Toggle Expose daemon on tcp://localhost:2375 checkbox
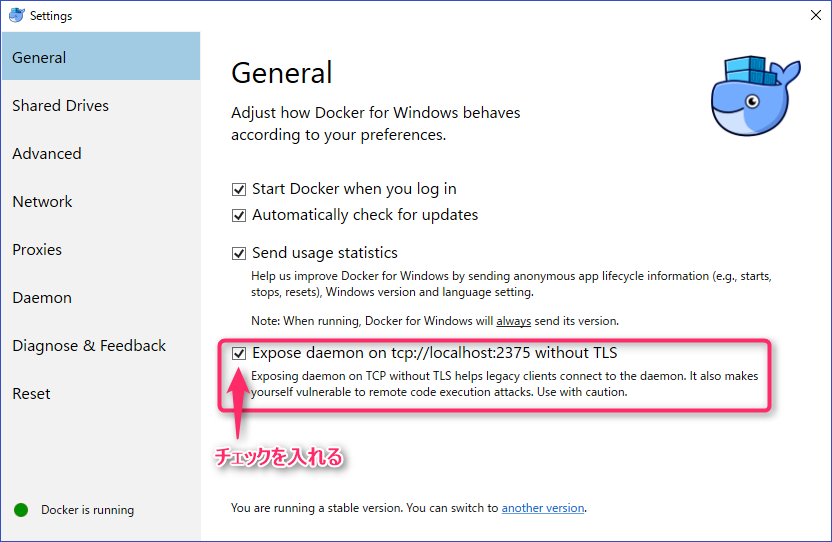832x542 pixels. [x=239, y=354]
